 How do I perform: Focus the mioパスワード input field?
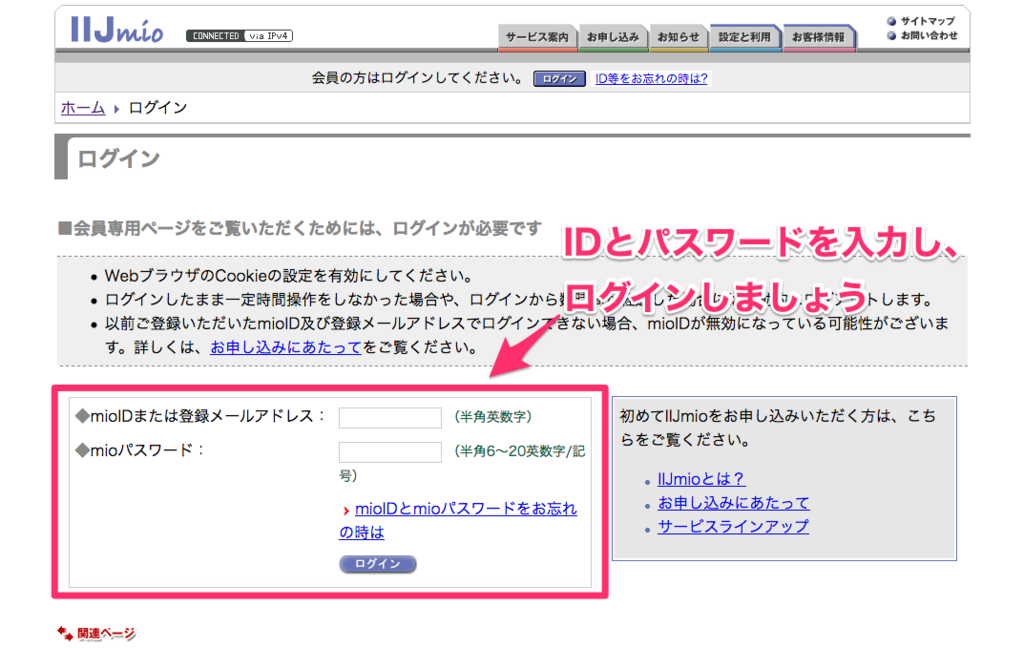[x=390, y=452]
